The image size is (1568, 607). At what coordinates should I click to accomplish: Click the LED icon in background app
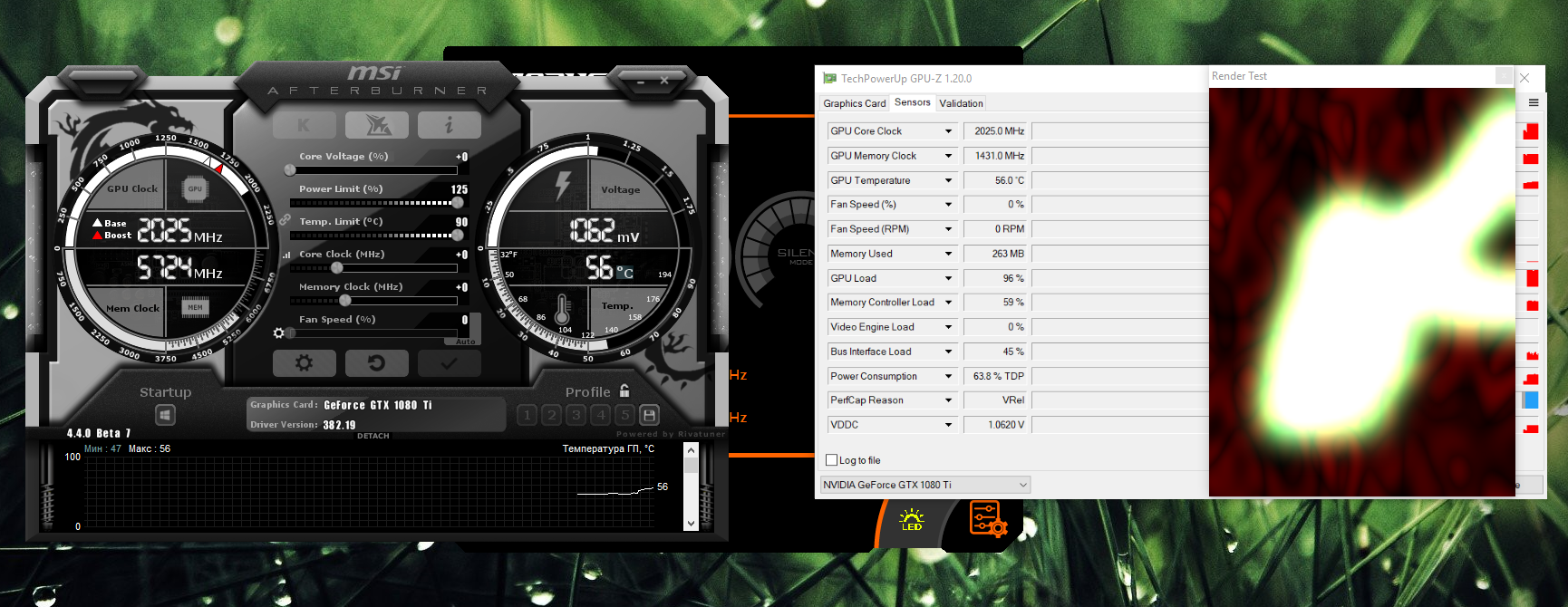pos(912,520)
